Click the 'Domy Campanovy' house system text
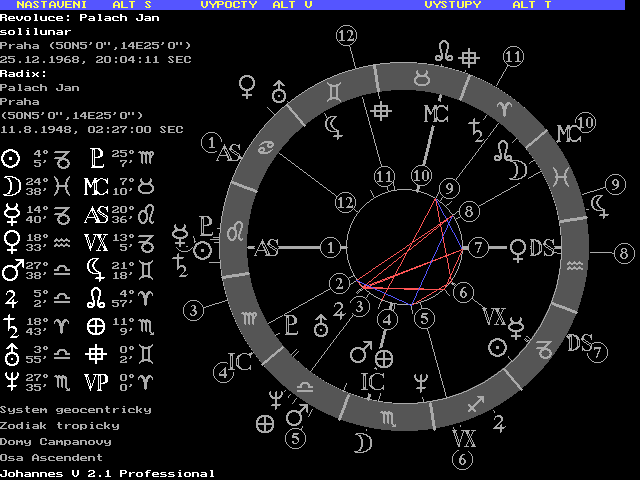This screenshot has width=640, height=480. pos(56,441)
